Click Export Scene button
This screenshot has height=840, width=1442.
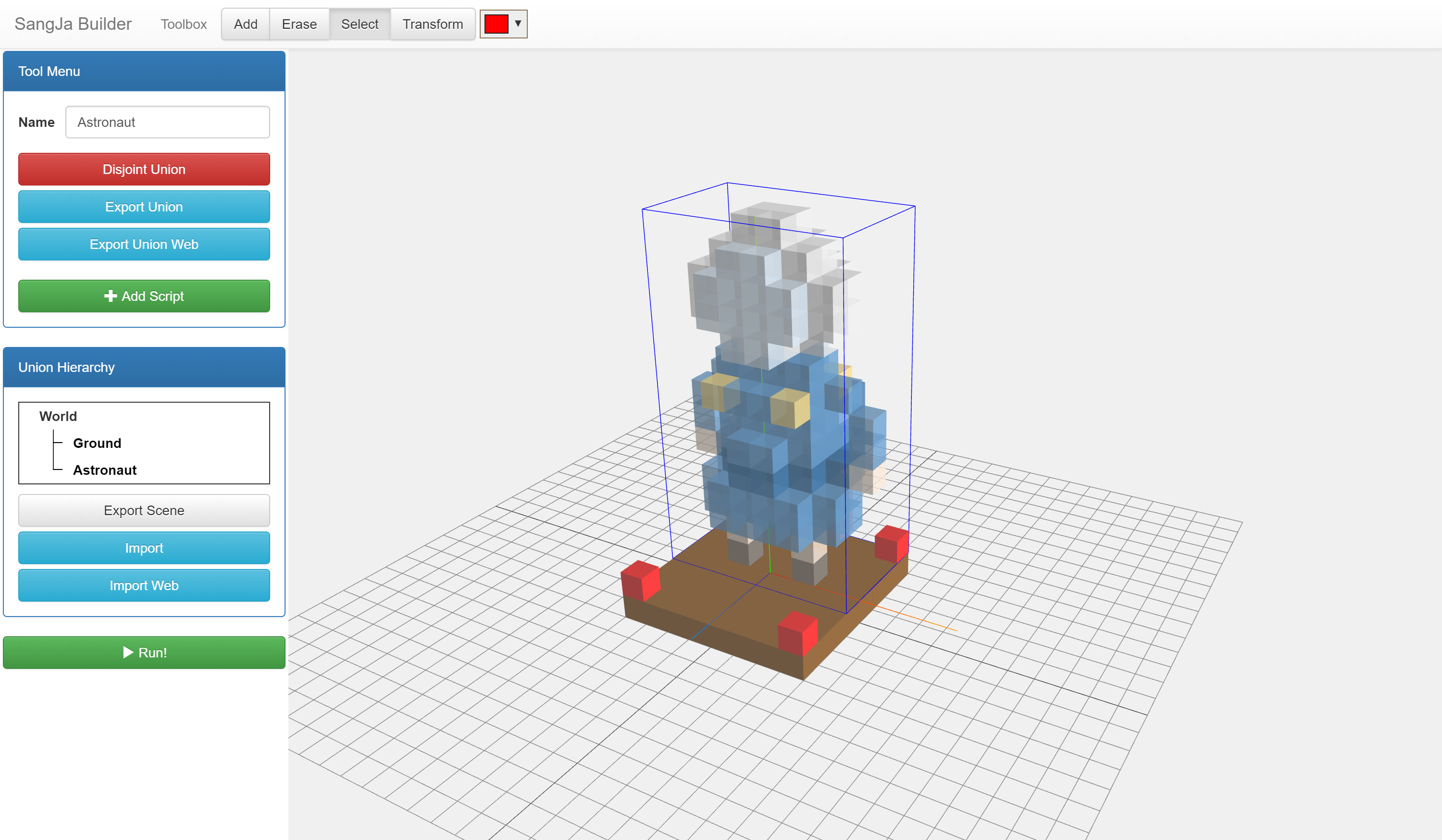[144, 510]
